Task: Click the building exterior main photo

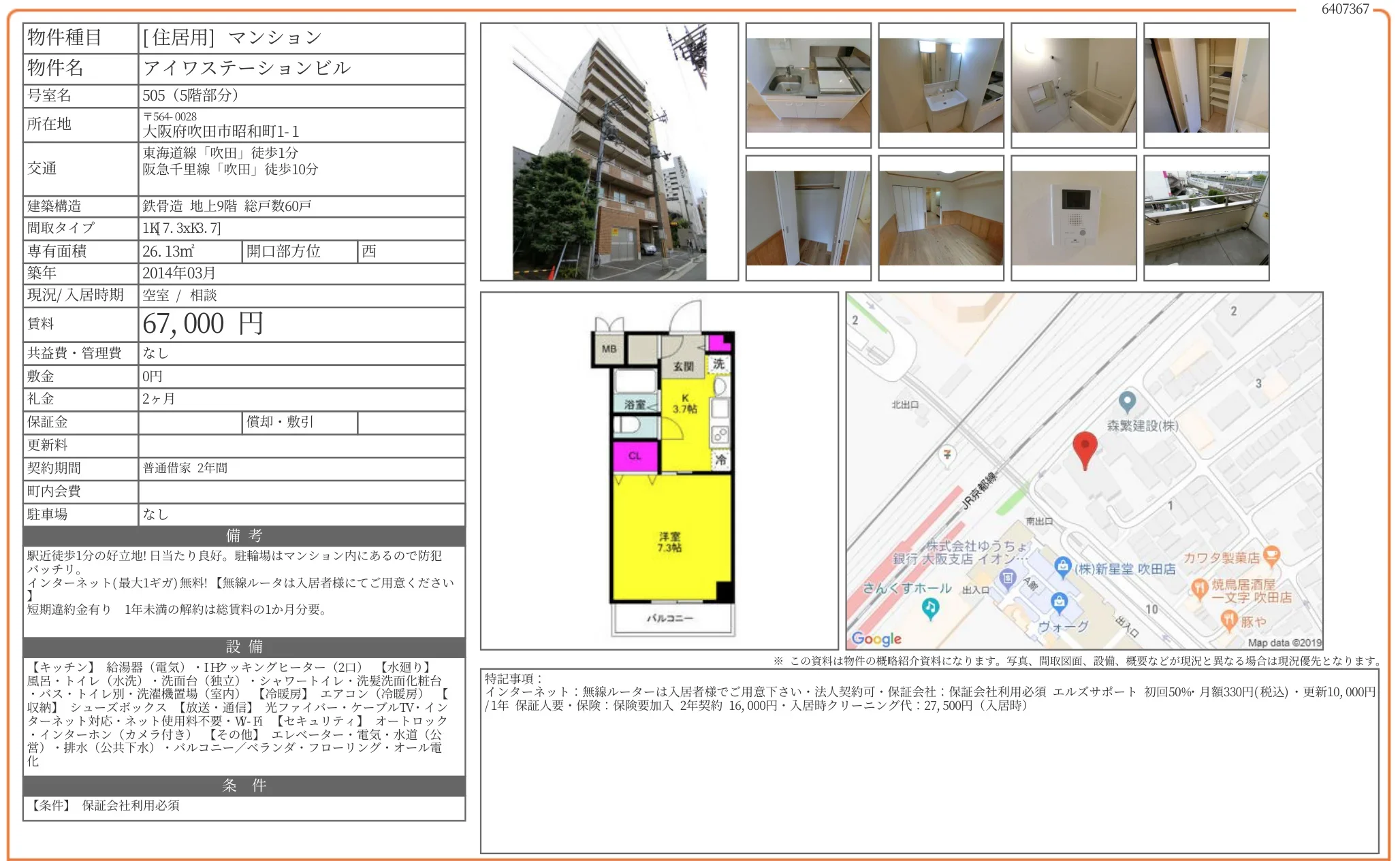Action: (609, 152)
